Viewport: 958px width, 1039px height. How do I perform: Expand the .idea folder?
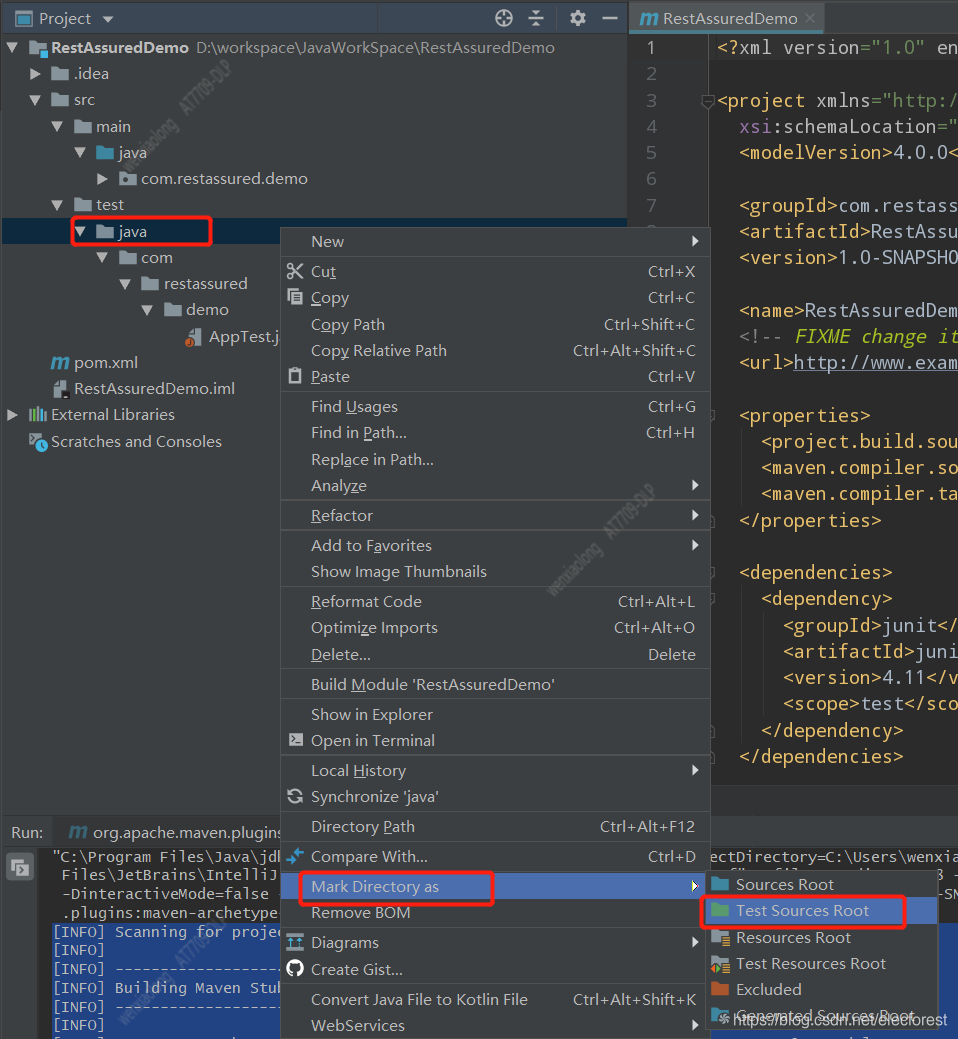(35, 74)
